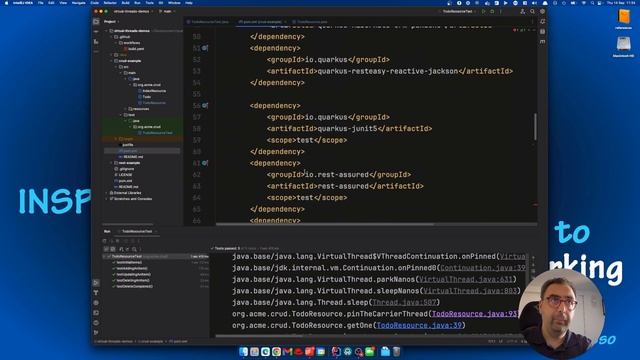Open the Git tool window icon
The image size is (640, 360).
coord(96,333)
